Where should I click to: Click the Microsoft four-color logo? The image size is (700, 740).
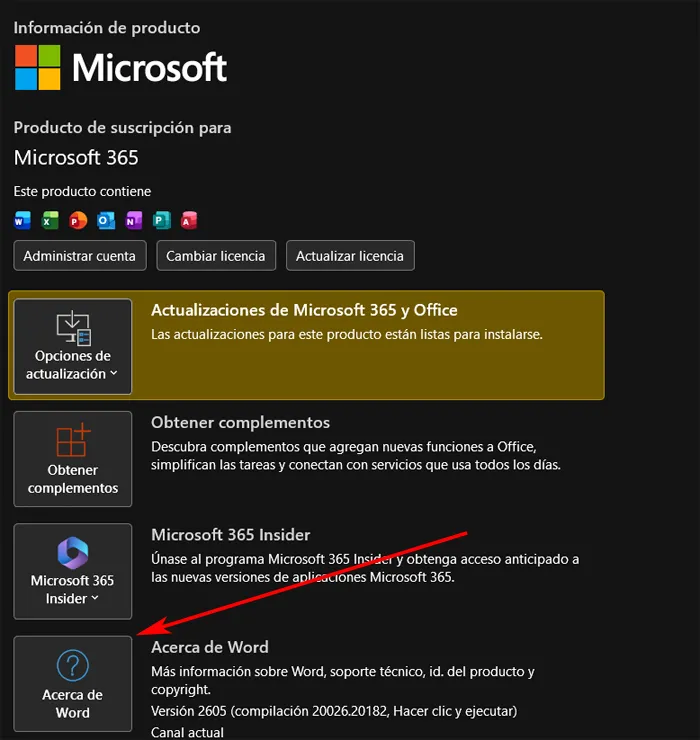tap(38, 67)
